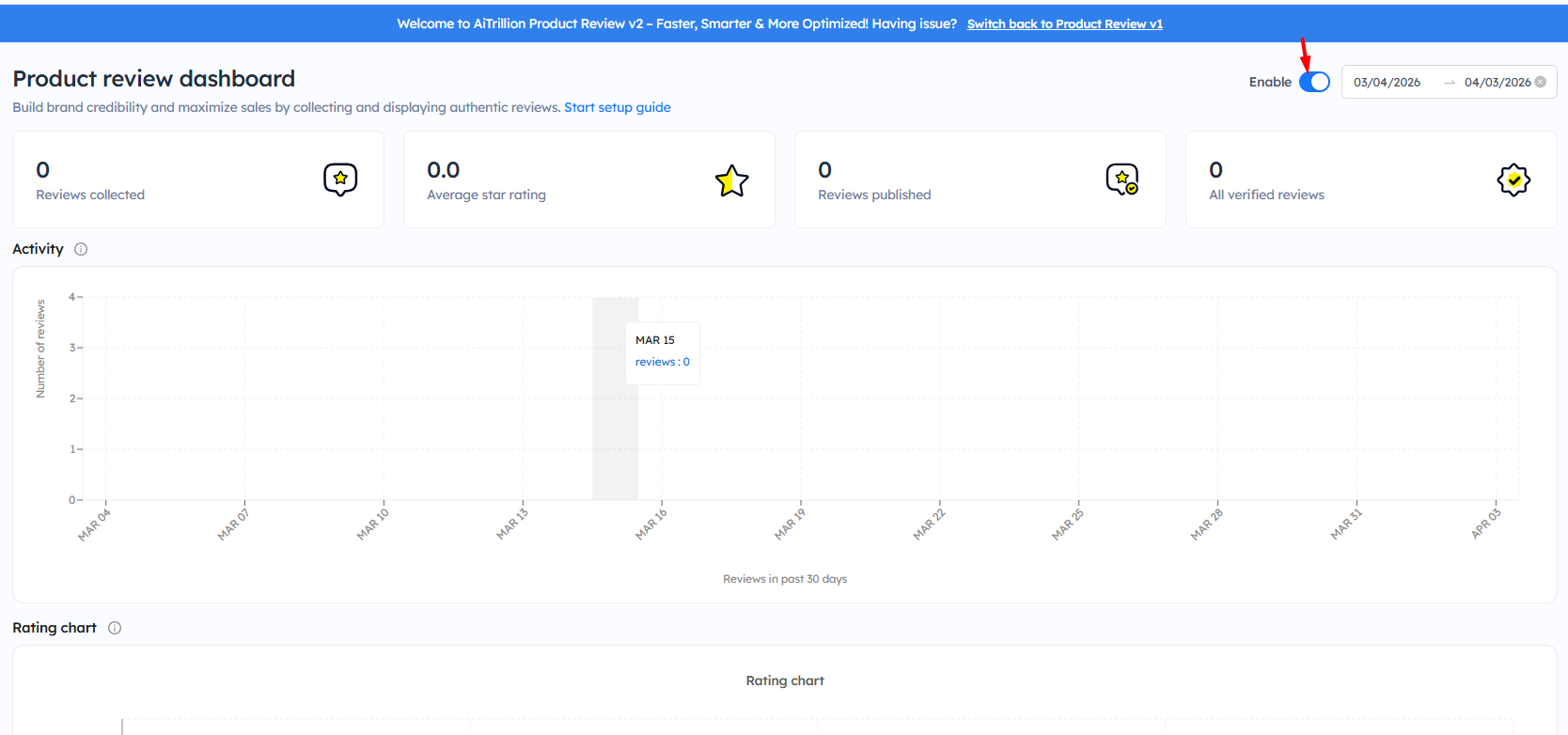
Task: Clear the date range with the X icon
Action: (1540, 82)
